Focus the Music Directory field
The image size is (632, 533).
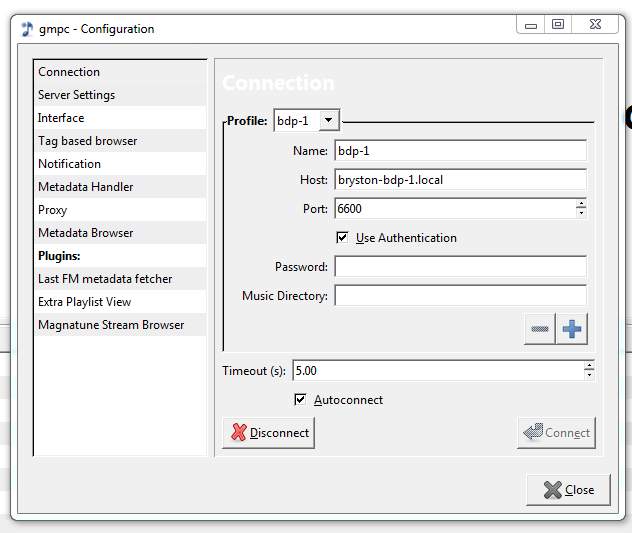(460, 296)
